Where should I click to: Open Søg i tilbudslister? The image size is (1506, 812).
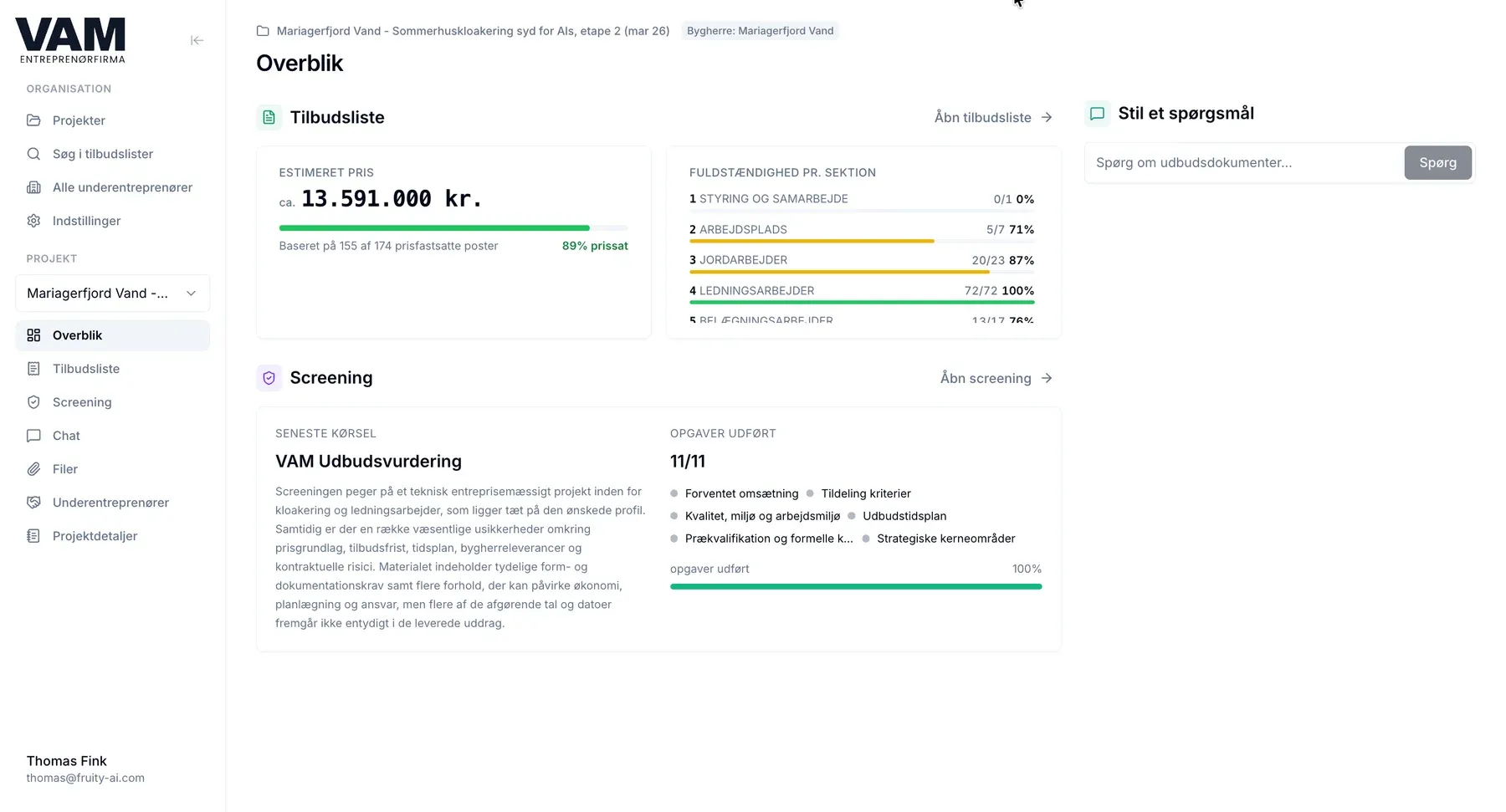pyautogui.click(x=112, y=154)
